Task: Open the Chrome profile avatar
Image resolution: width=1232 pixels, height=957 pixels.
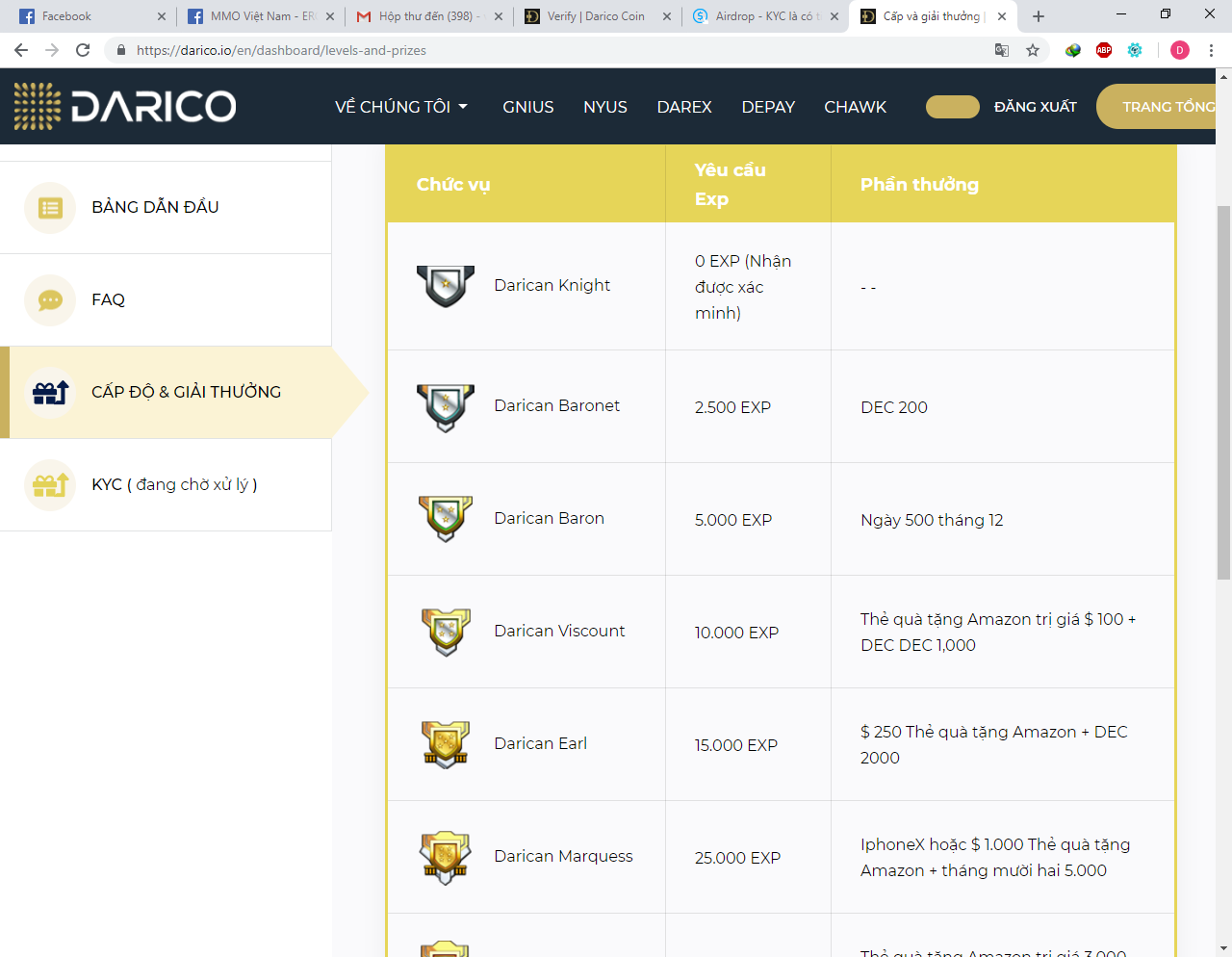Action: coord(1180,50)
